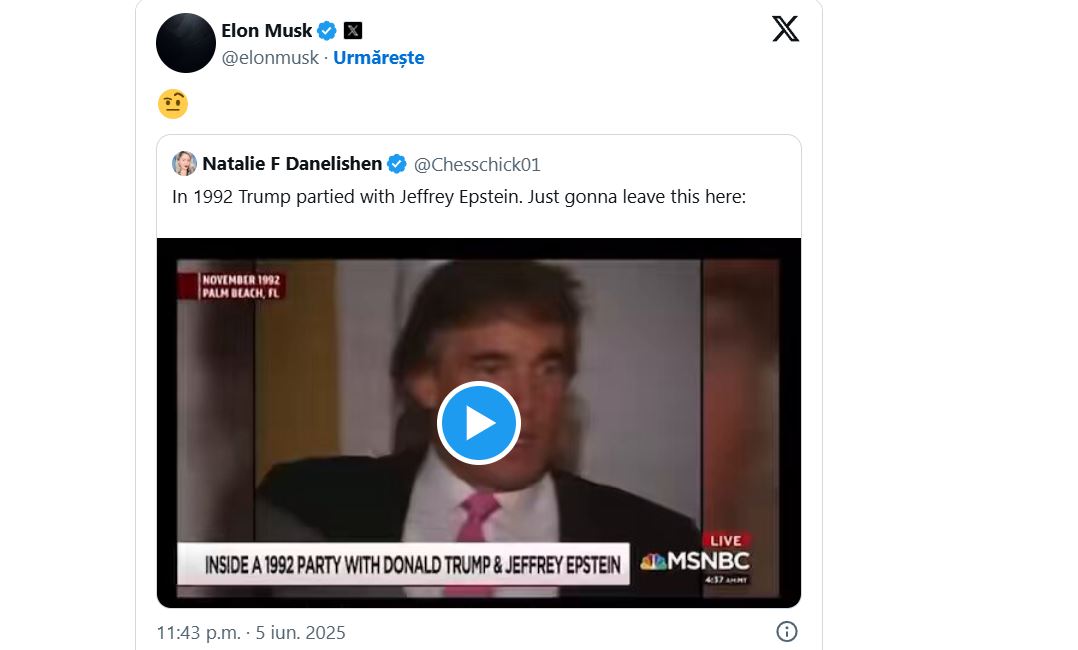Click the MSNBC logo in the video
Viewport: 1078px width, 650px height.
(x=695, y=561)
